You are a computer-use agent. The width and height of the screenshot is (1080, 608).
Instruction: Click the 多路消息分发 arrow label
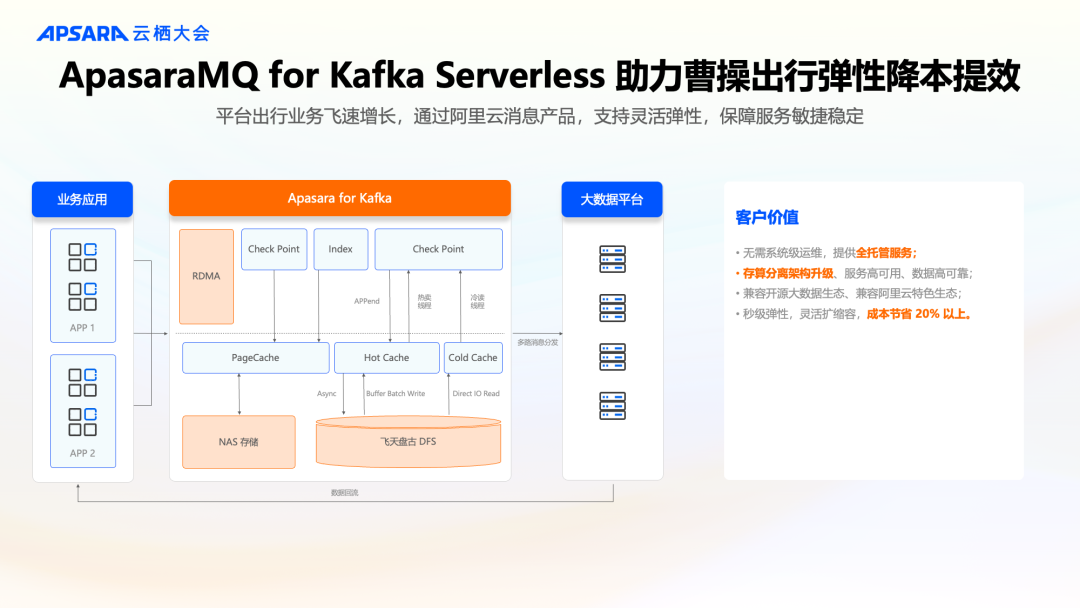[538, 342]
